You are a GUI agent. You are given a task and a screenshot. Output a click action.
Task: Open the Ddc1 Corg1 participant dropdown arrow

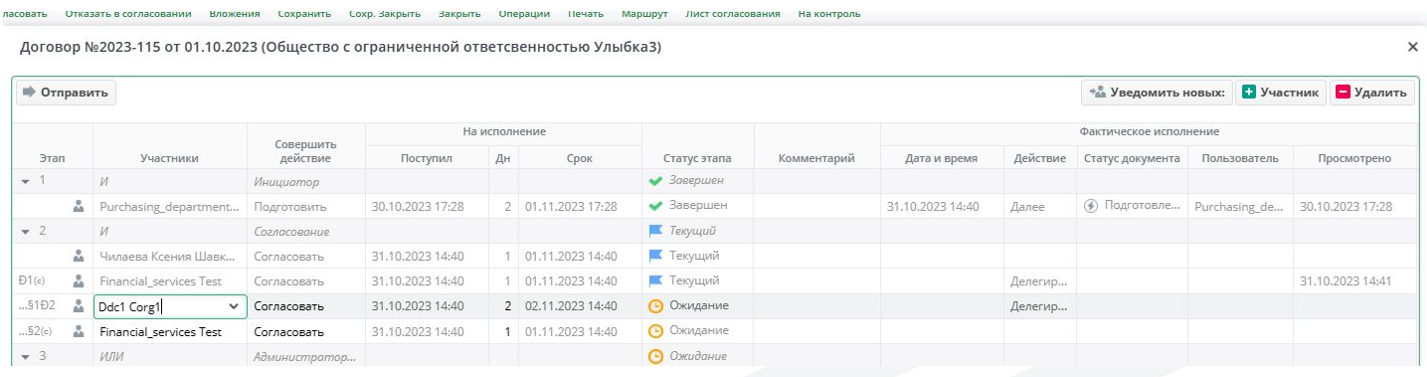234,307
